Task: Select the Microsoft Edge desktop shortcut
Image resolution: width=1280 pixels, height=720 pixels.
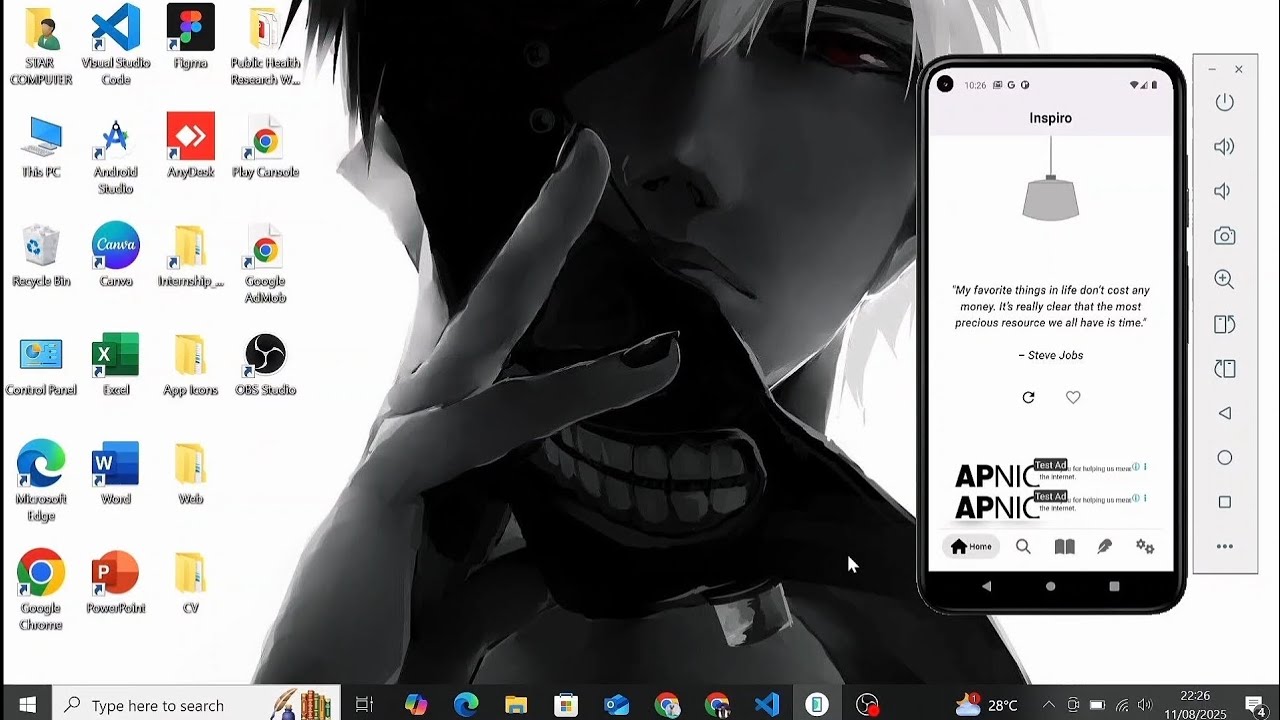Action: [x=40, y=482]
